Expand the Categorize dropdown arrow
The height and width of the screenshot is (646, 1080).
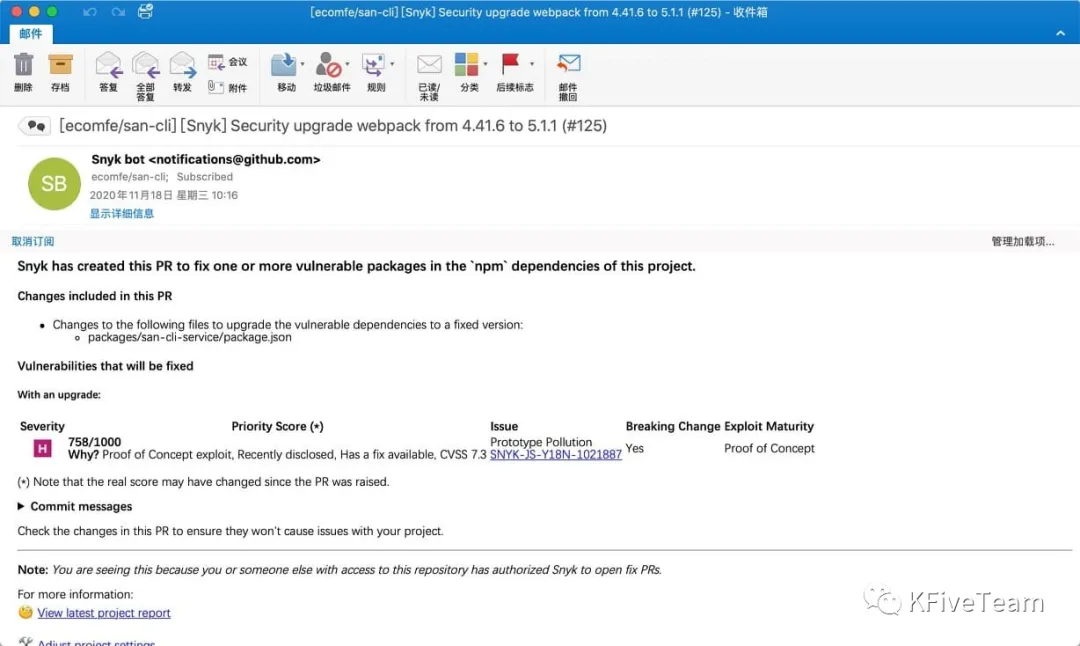(x=486, y=64)
